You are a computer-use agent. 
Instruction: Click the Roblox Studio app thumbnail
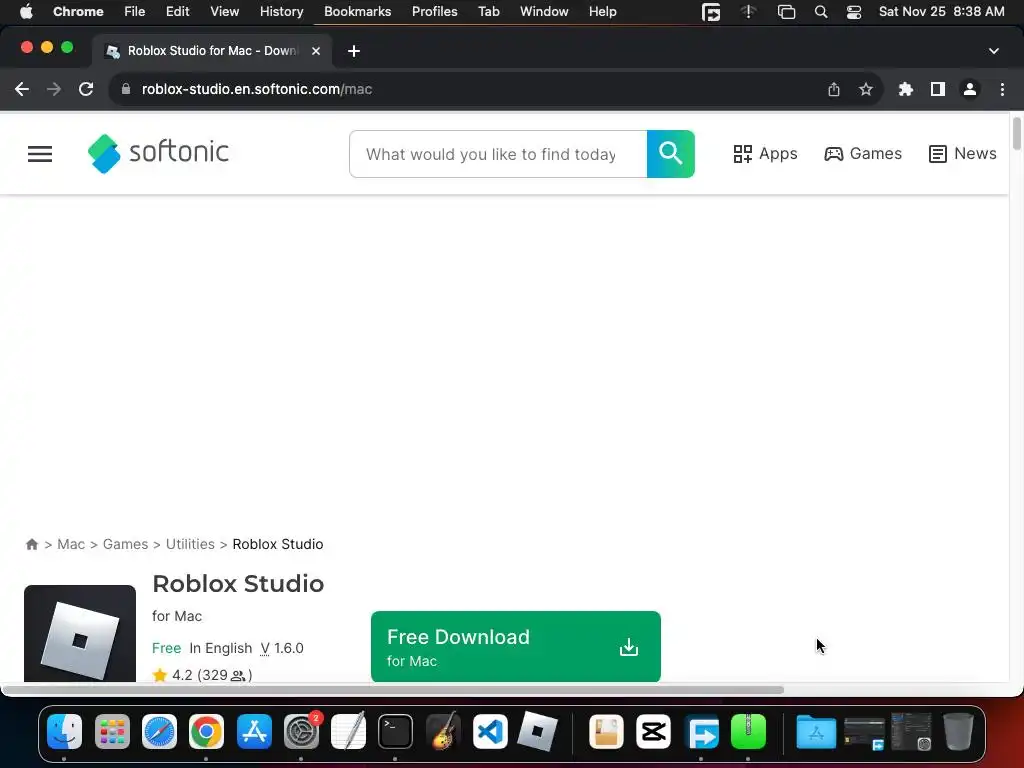click(x=80, y=633)
